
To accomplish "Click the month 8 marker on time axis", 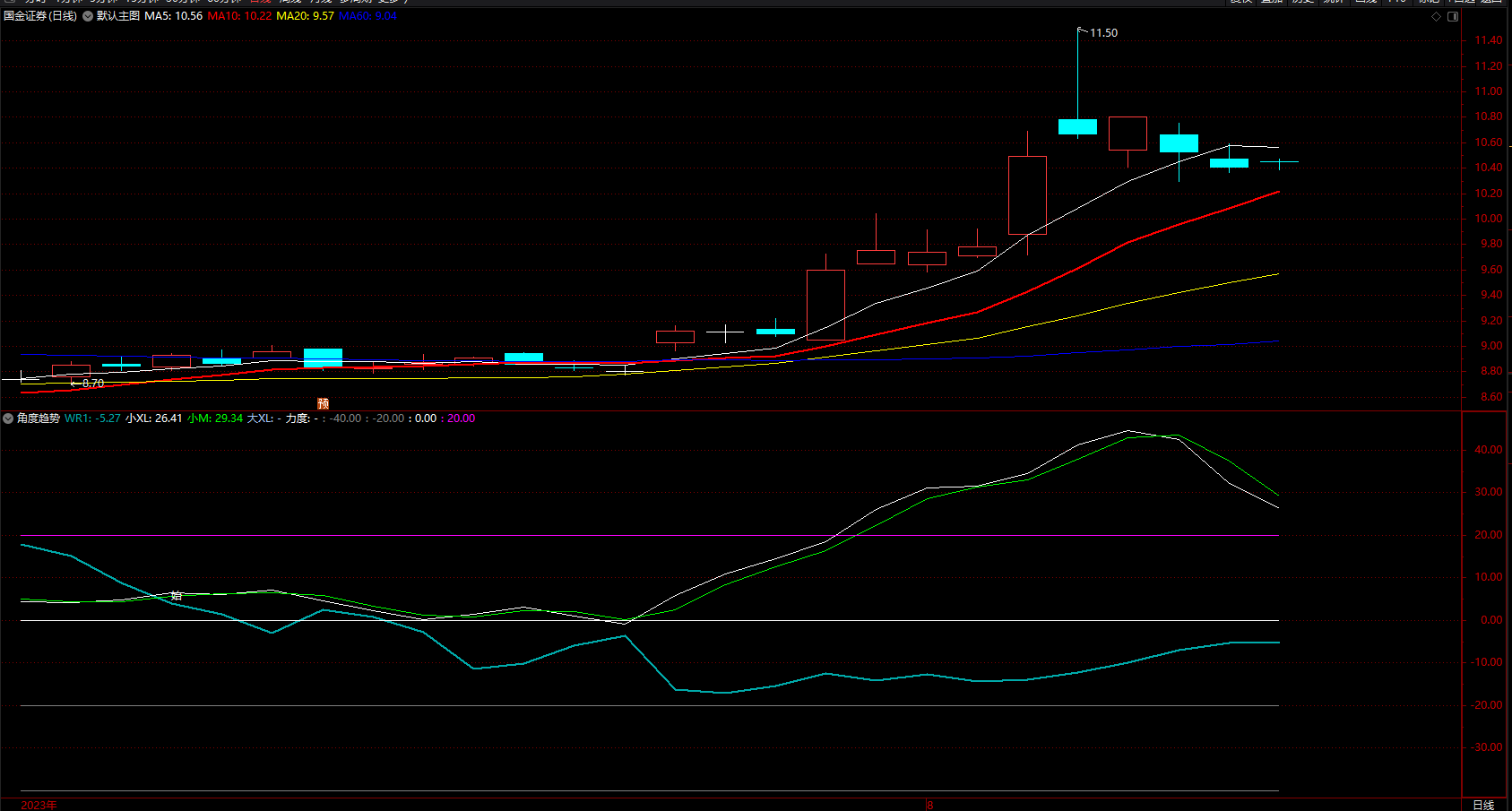I will (930, 805).
